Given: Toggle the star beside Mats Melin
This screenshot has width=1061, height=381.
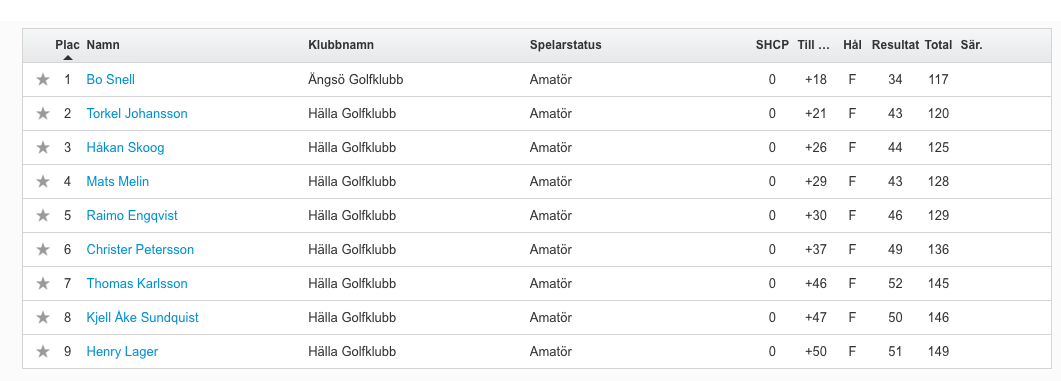Looking at the screenshot, I should 43,181.
